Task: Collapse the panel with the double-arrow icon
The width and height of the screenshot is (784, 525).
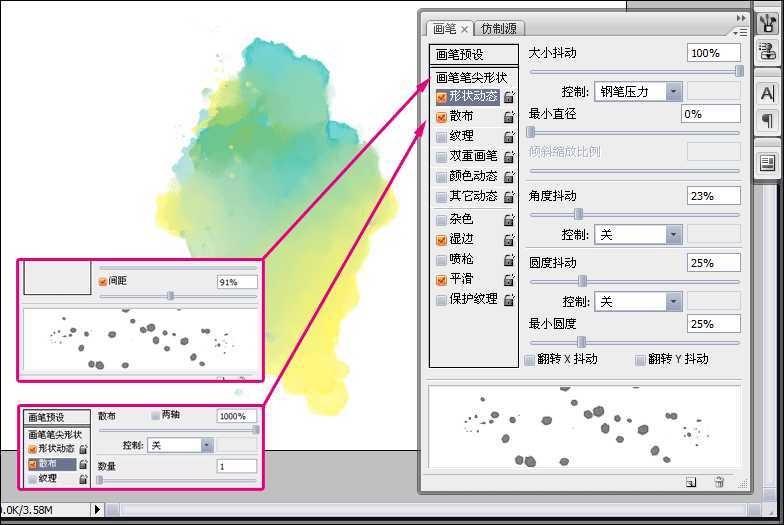Action: (x=741, y=18)
